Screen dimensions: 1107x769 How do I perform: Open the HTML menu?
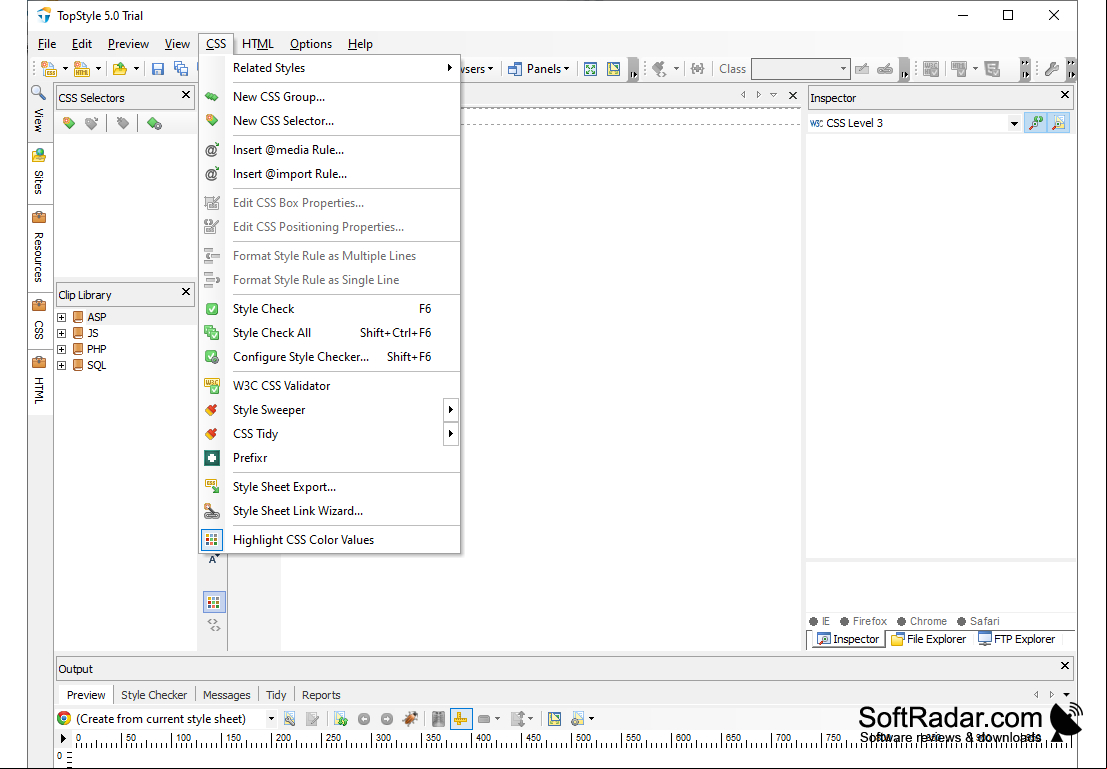[258, 44]
